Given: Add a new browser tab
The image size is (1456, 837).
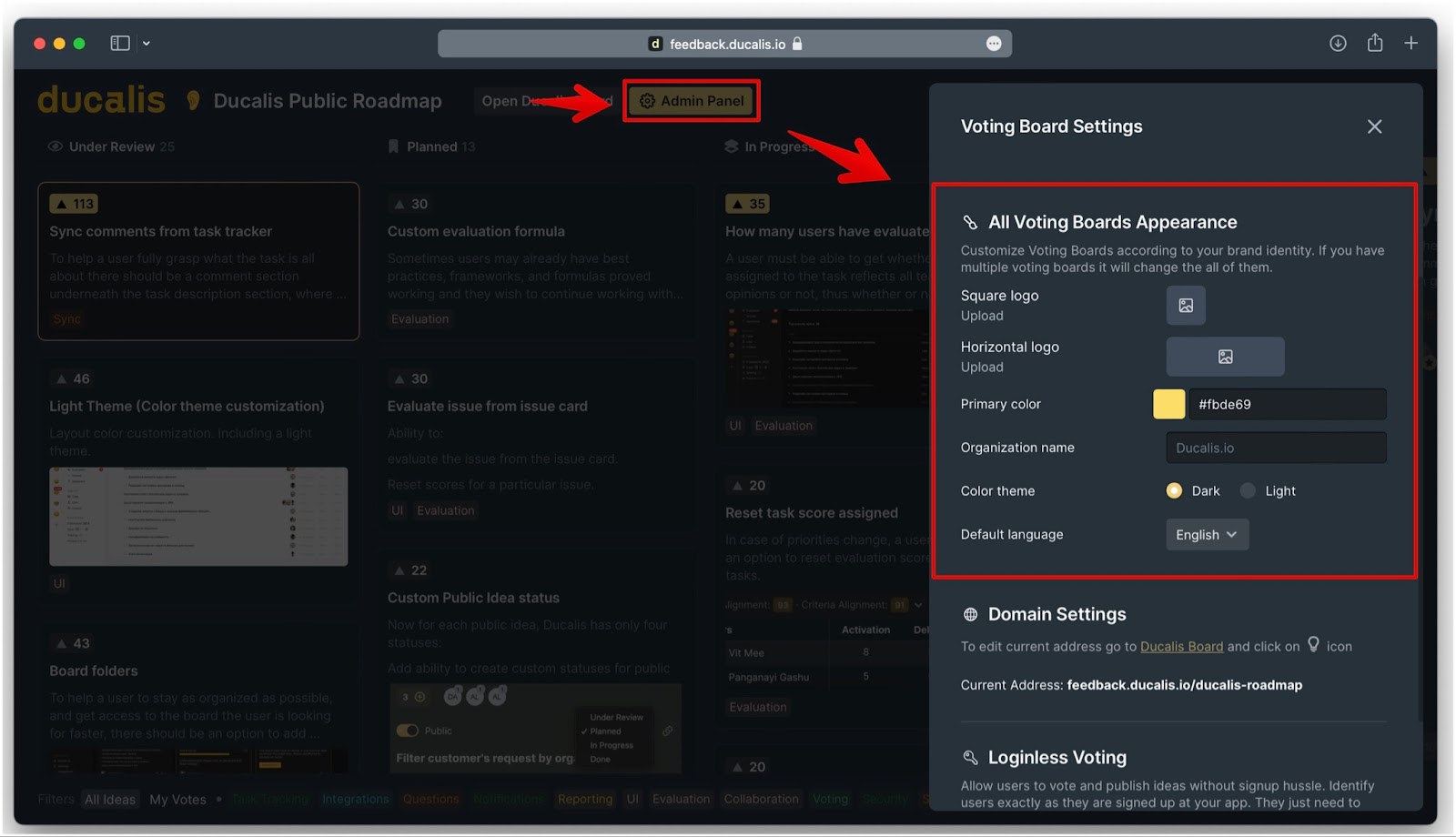Looking at the screenshot, I should [1410, 43].
